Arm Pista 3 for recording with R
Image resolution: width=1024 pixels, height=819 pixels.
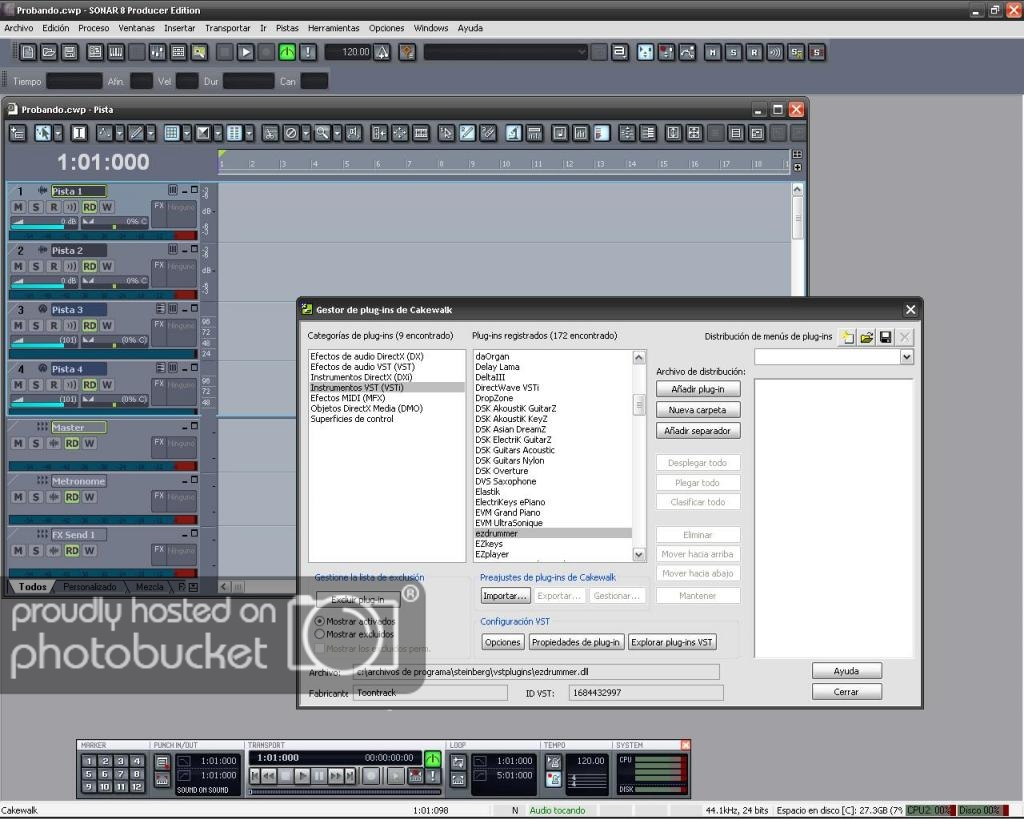tap(53, 326)
